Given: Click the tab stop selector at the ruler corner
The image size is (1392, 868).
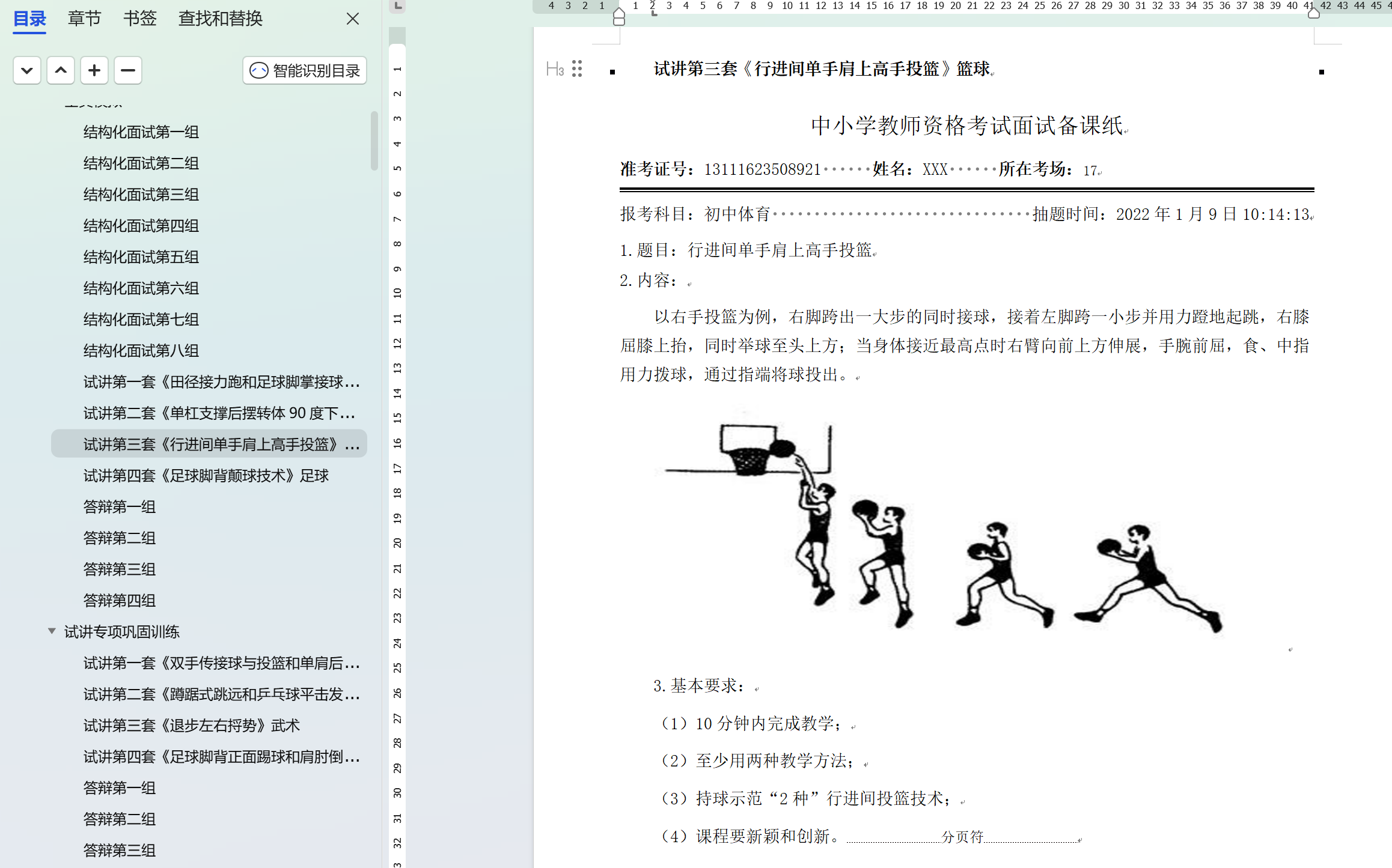Looking at the screenshot, I should point(397,6).
